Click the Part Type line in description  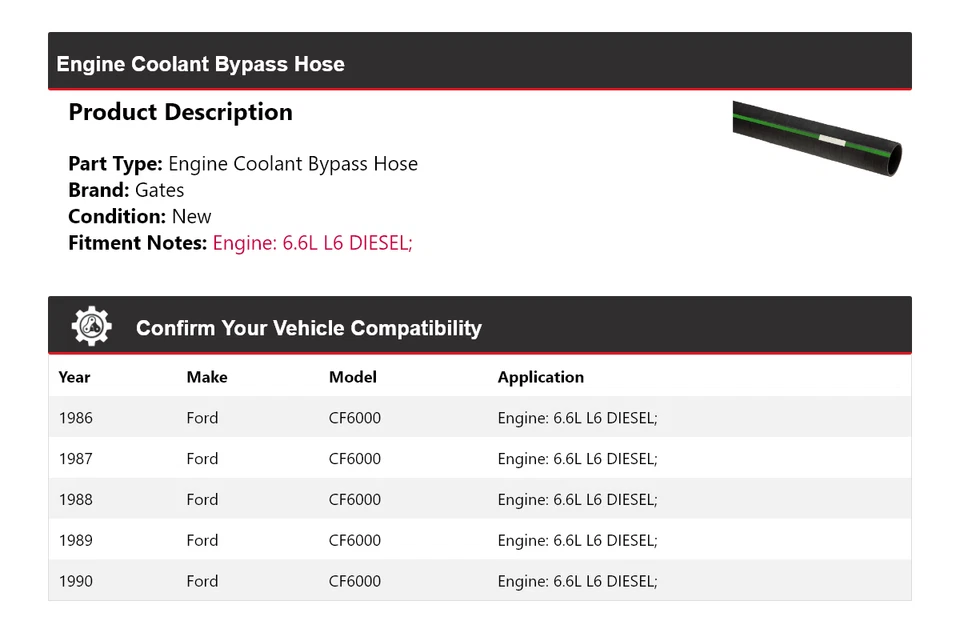[x=243, y=164]
